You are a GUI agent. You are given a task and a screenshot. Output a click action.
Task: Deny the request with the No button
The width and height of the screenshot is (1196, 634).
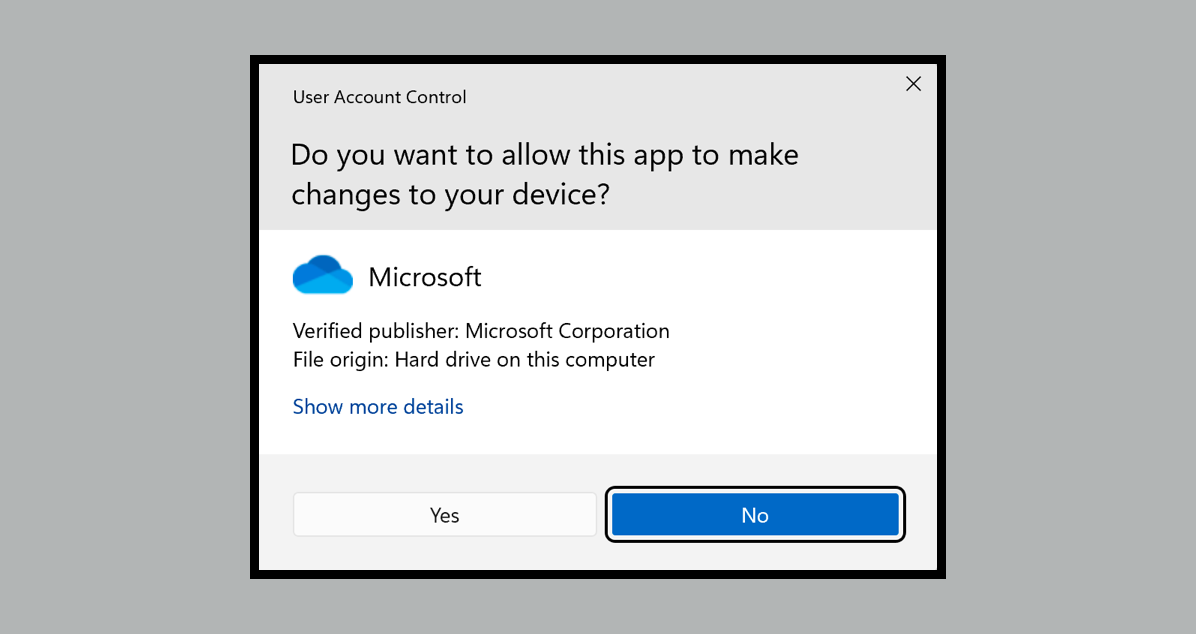click(755, 514)
